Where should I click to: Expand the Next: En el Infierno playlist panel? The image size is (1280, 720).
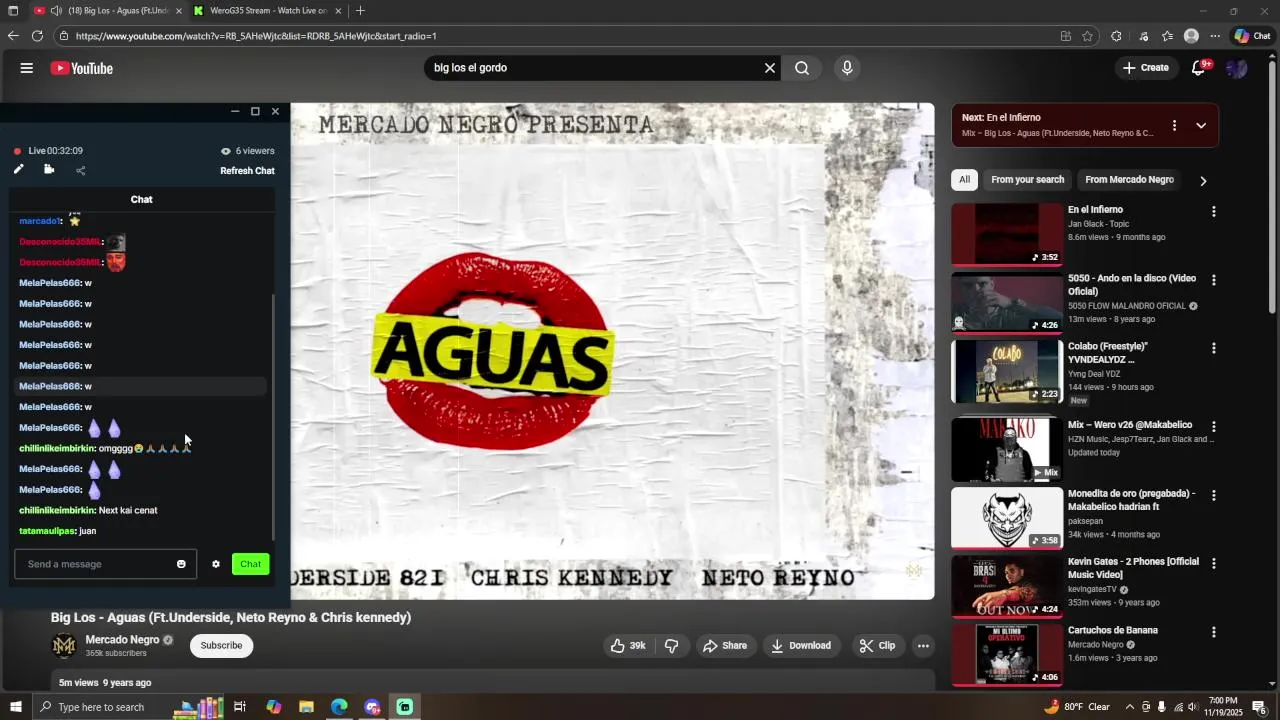(x=1201, y=125)
